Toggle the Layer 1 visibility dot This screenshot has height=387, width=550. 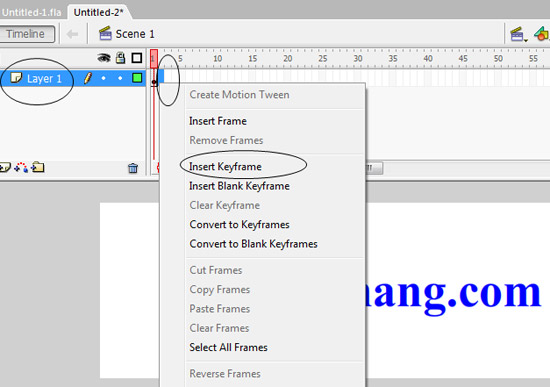[103, 78]
